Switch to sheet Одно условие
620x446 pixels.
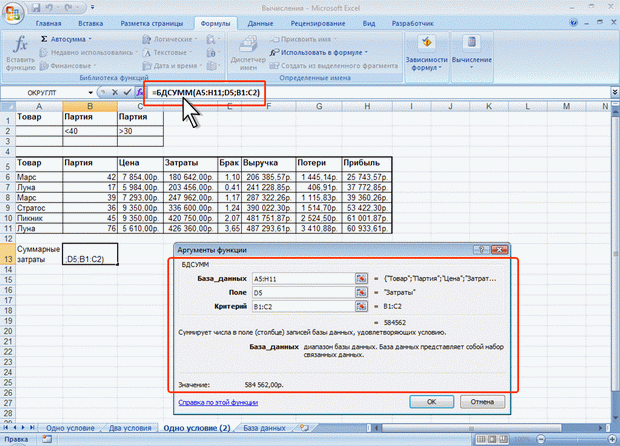tap(70, 428)
